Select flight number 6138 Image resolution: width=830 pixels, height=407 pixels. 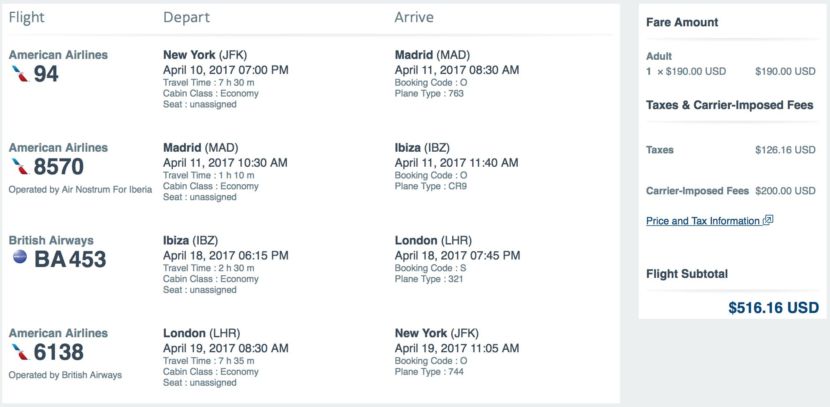pos(59,352)
